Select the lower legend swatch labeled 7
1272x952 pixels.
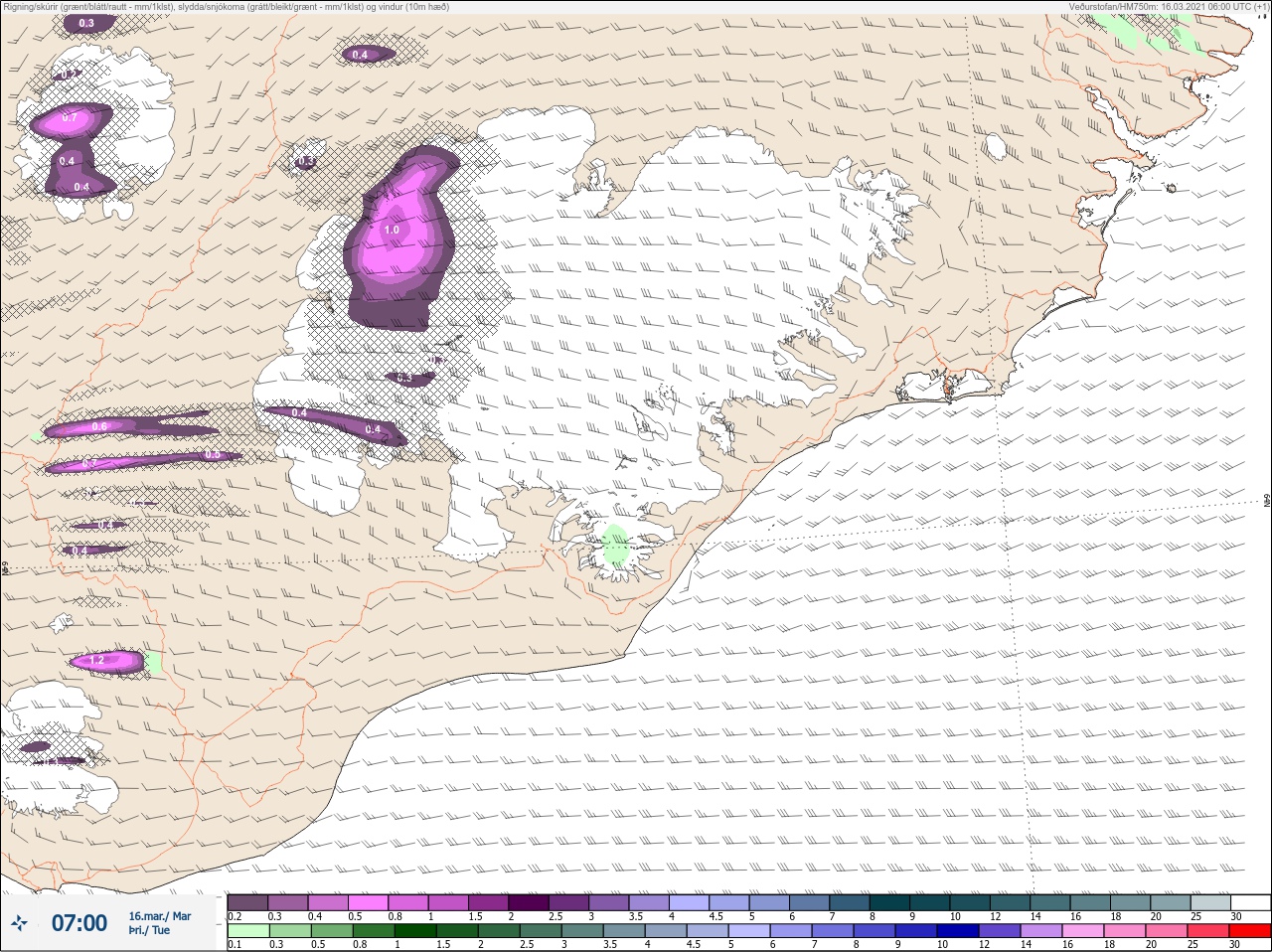point(835,931)
